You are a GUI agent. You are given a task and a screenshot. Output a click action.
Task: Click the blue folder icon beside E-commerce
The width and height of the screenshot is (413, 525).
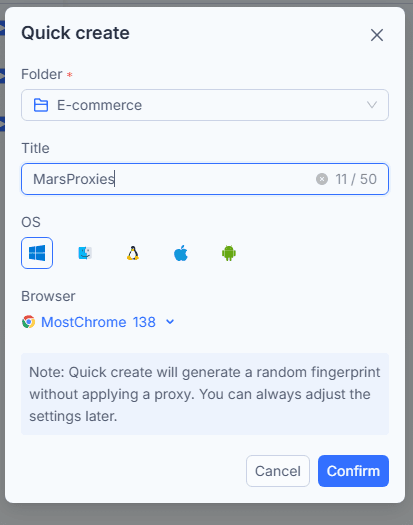pyautogui.click(x=41, y=105)
